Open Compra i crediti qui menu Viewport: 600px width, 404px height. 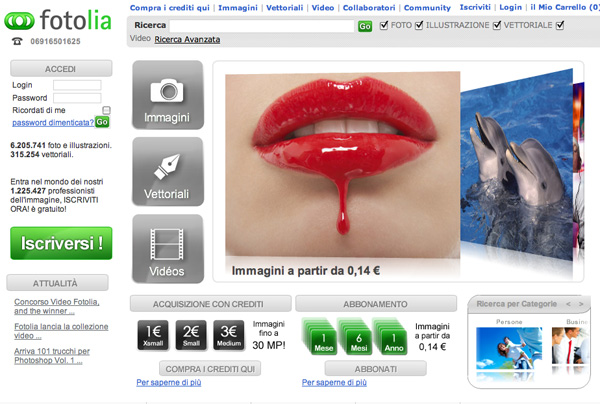pos(170,8)
